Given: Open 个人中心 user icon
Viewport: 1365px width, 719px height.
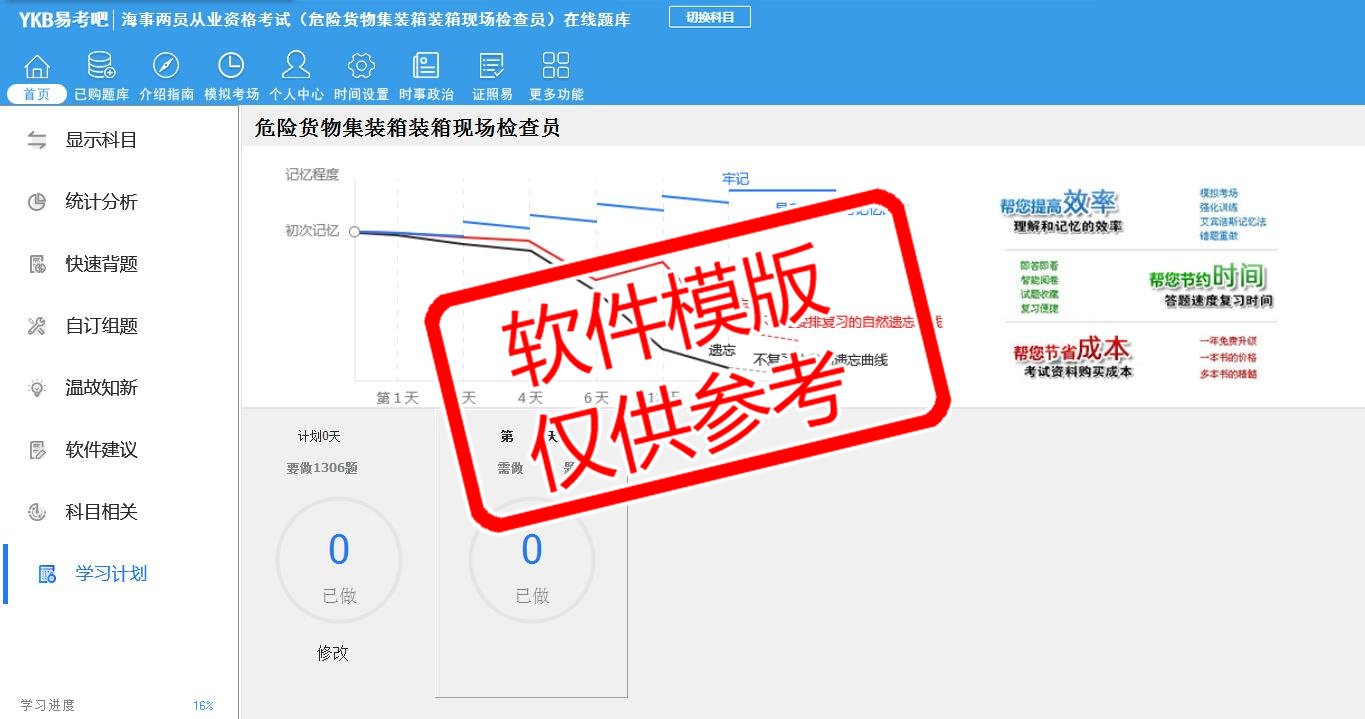Looking at the screenshot, I should point(296,67).
